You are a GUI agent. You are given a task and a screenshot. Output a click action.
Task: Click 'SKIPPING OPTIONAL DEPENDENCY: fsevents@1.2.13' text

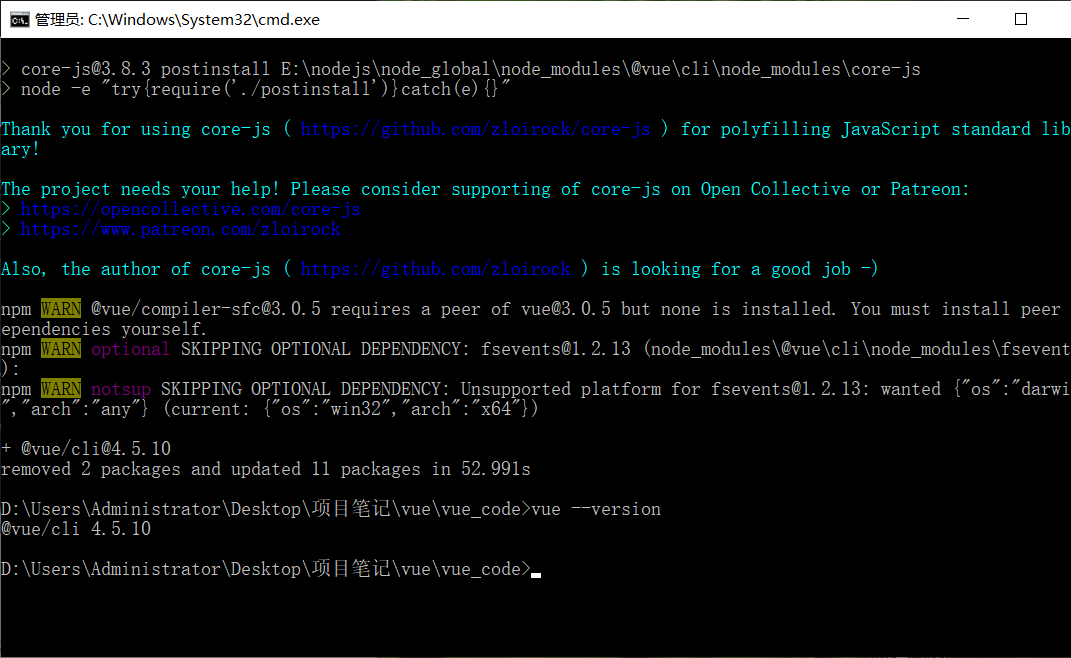(x=406, y=349)
